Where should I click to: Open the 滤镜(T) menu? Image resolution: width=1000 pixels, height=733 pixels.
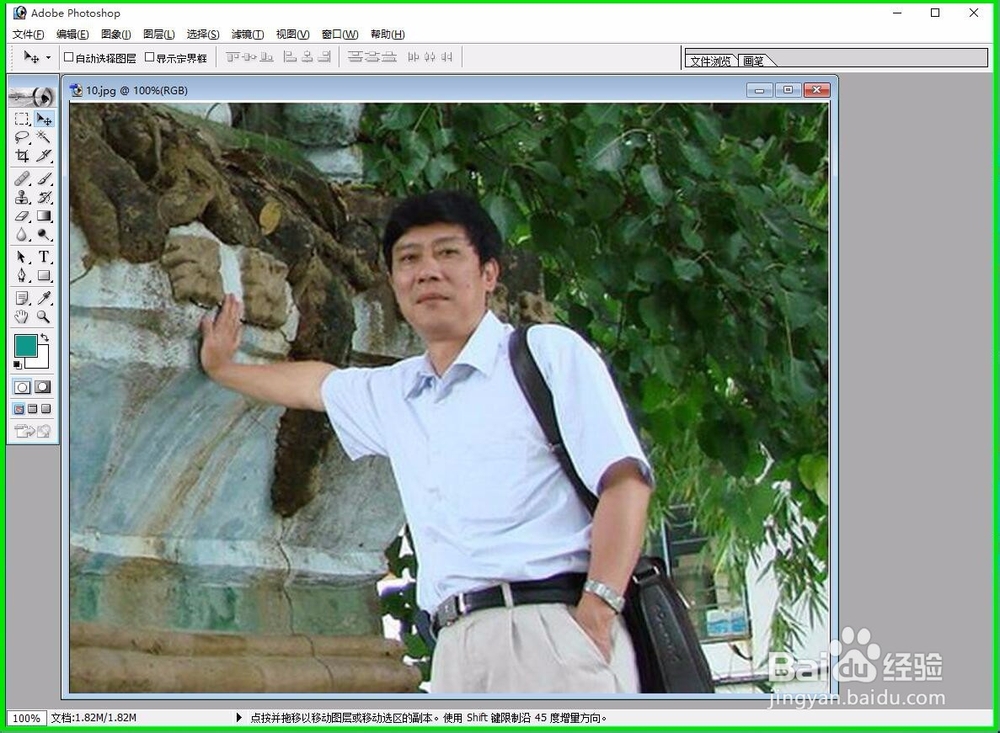tap(247, 34)
